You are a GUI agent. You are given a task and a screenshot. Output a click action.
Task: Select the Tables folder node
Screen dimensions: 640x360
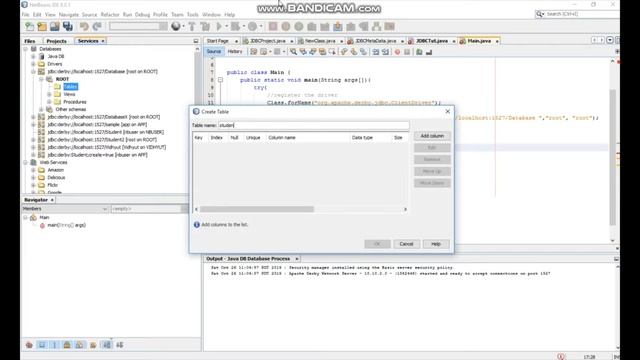tap(70, 87)
